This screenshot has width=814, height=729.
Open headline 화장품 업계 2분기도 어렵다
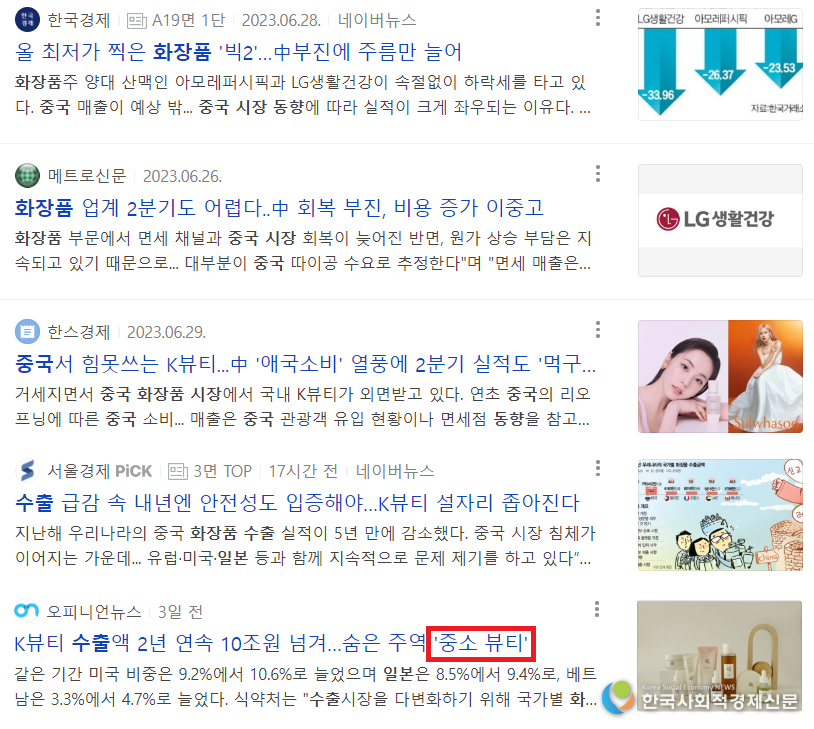point(279,208)
